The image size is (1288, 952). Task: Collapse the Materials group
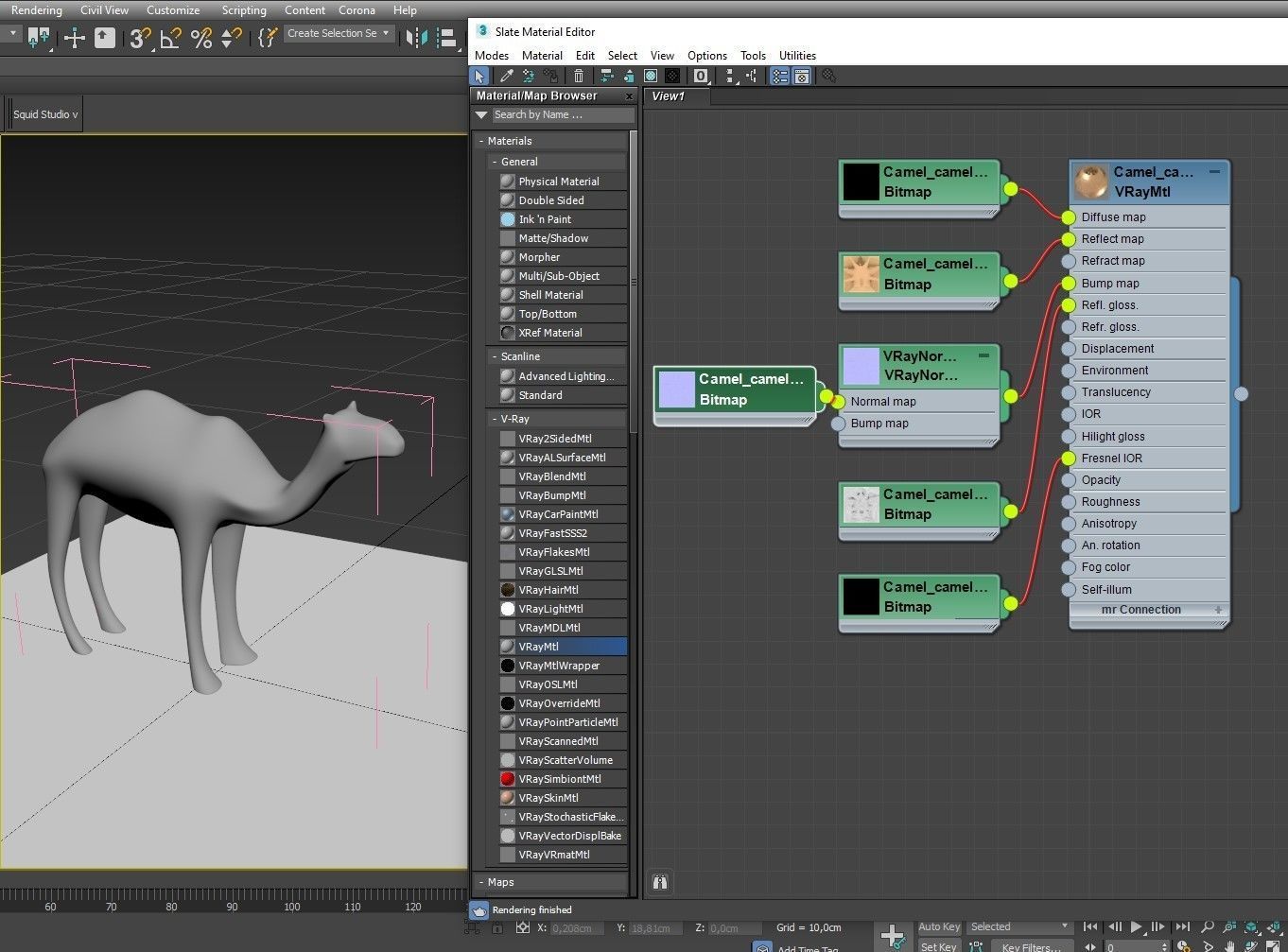pyautogui.click(x=481, y=141)
